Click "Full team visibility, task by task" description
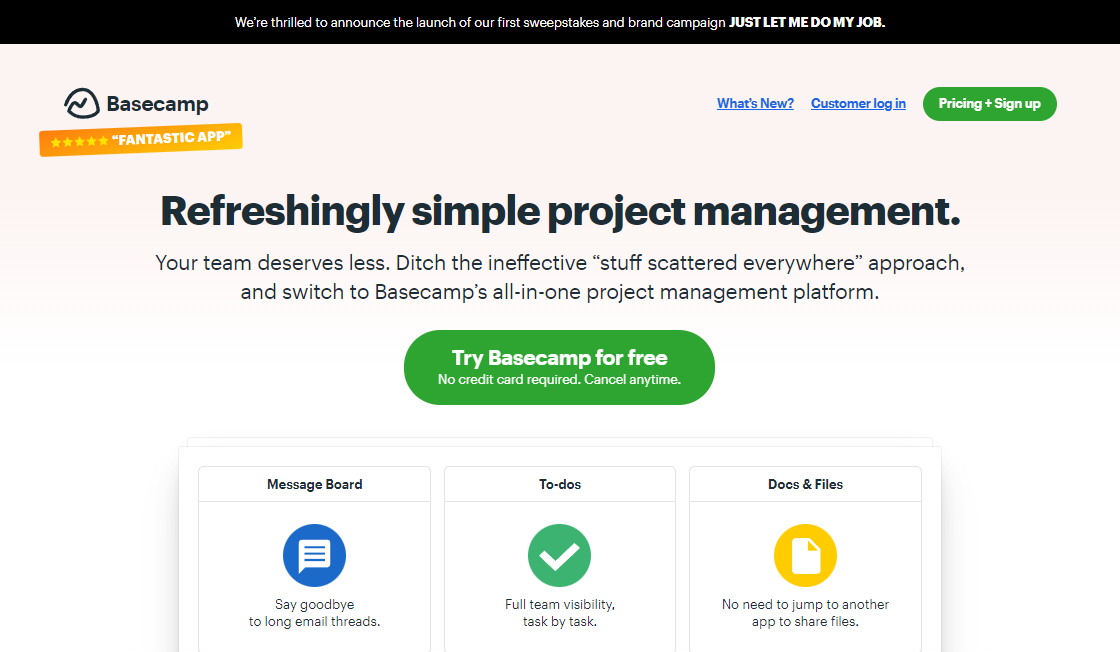The height and width of the screenshot is (652, 1120). tap(559, 613)
